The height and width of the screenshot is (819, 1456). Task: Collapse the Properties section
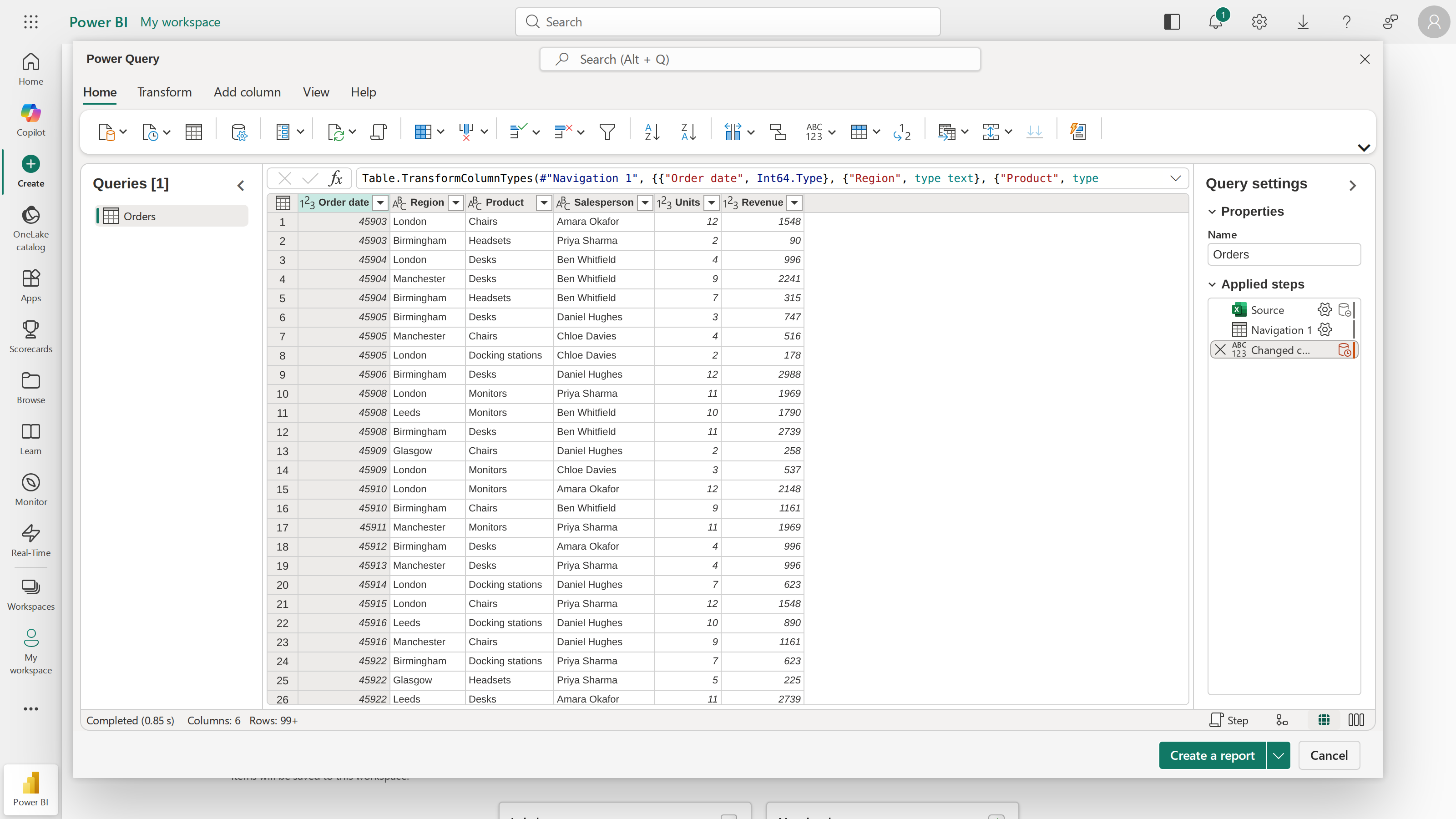1212,212
